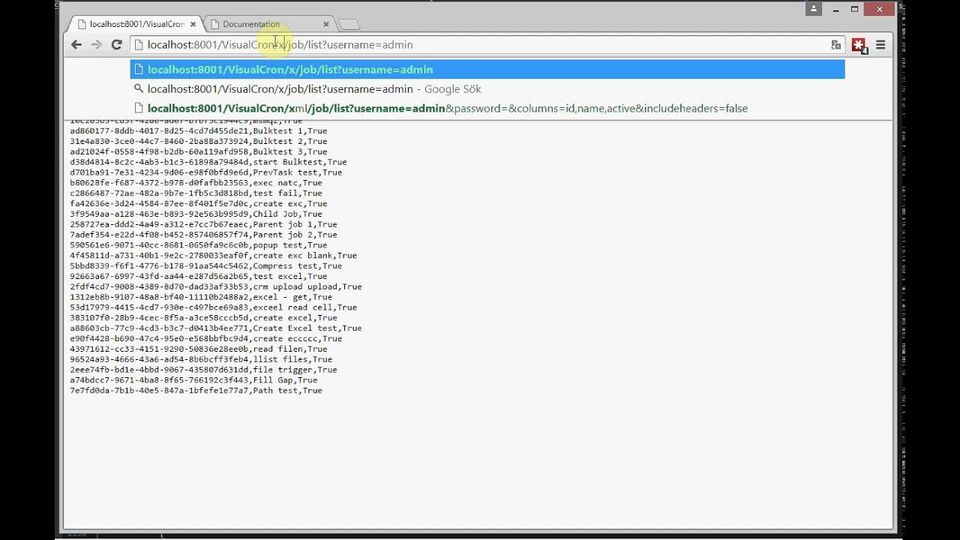Image resolution: width=960 pixels, height=540 pixels.
Task: Click the row 'create exc blank,True'
Action: 213,256
